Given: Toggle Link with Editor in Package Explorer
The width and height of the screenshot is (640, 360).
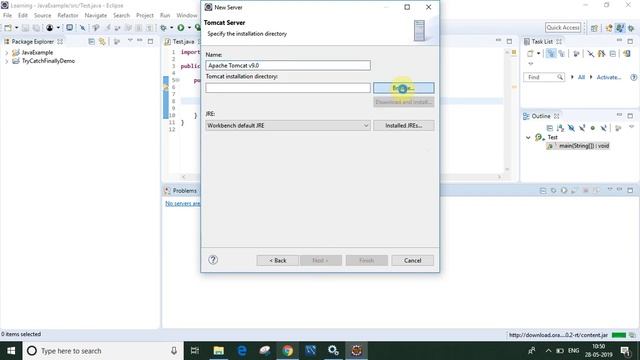Looking at the screenshot, I should (x=102, y=41).
